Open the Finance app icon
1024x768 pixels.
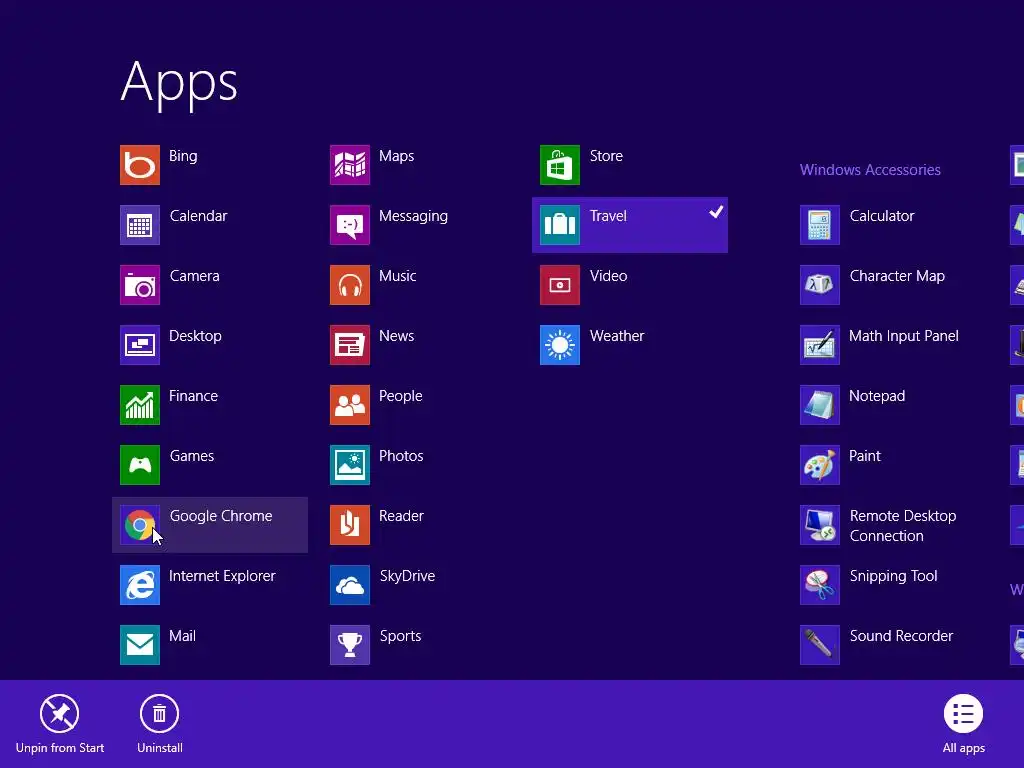[x=140, y=405]
